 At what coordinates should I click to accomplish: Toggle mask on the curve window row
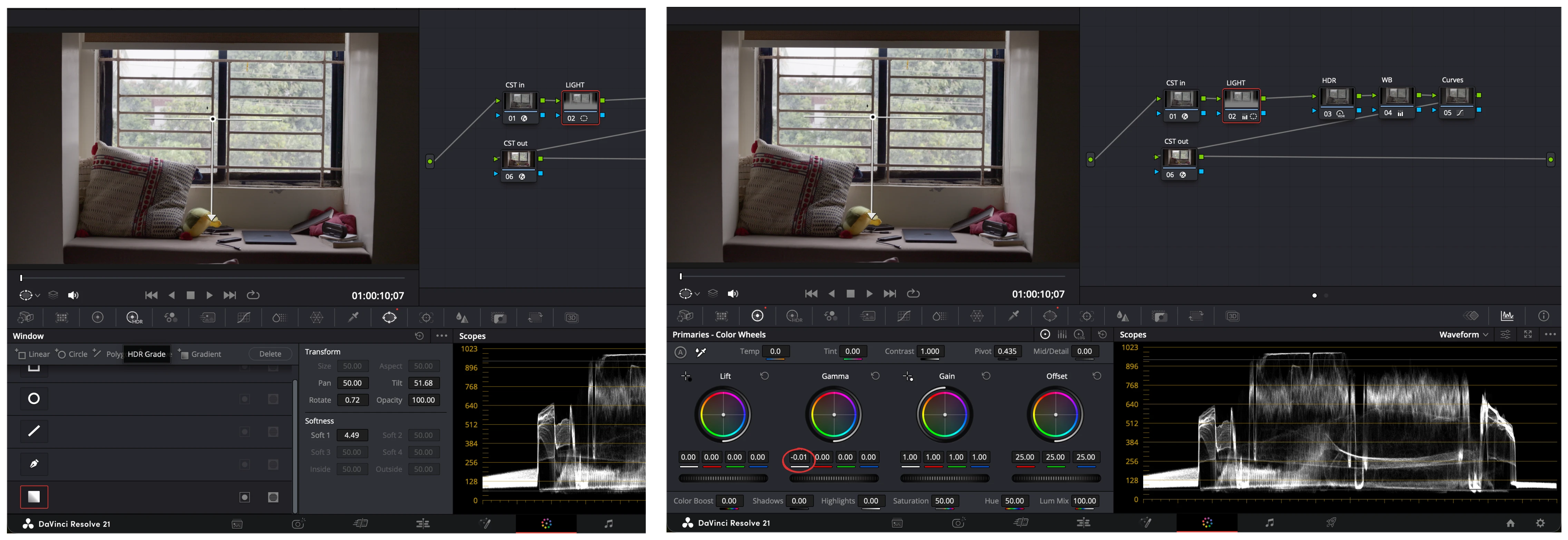(273, 464)
